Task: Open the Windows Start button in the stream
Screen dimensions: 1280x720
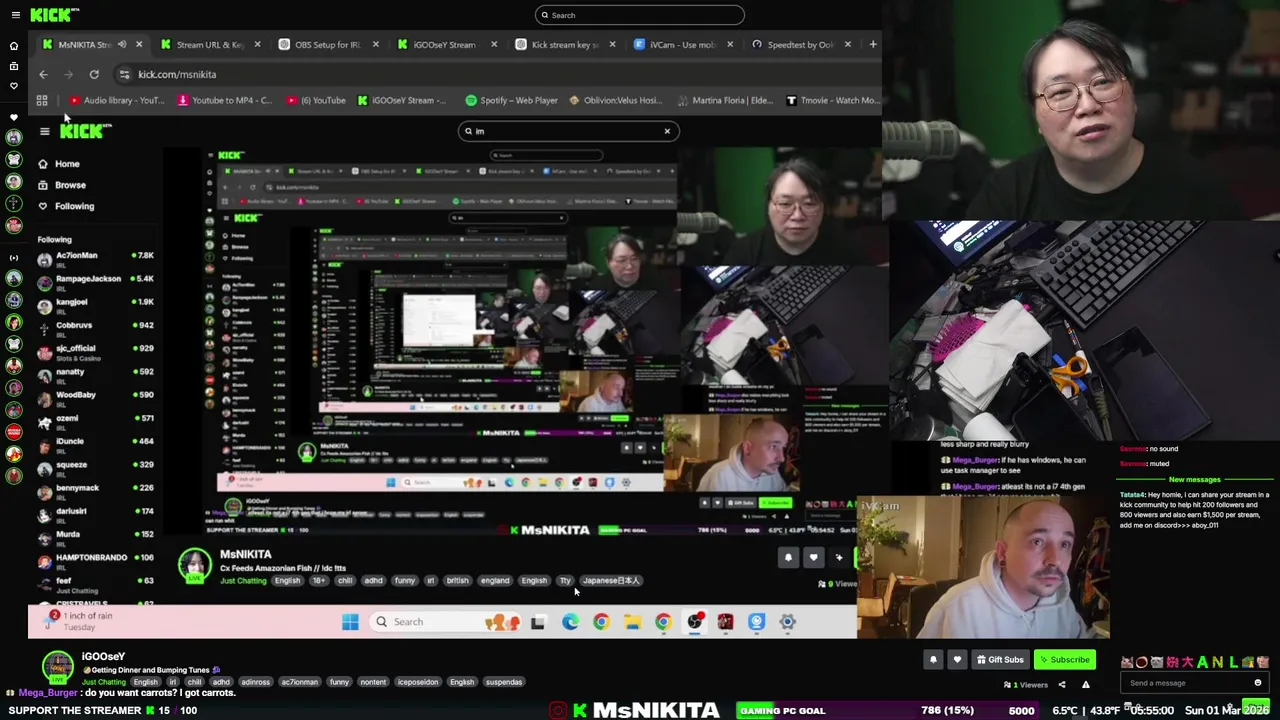Action: tap(350, 622)
